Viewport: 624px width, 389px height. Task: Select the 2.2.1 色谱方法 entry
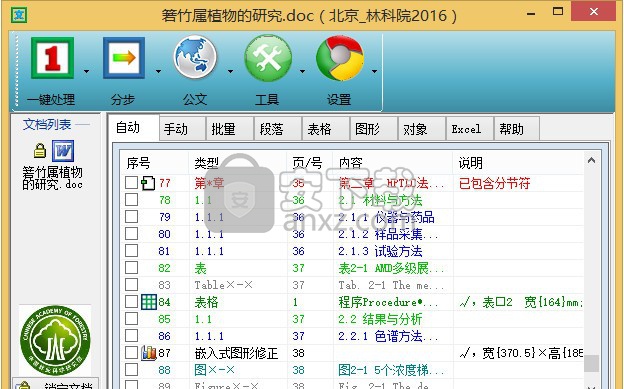coord(388,336)
